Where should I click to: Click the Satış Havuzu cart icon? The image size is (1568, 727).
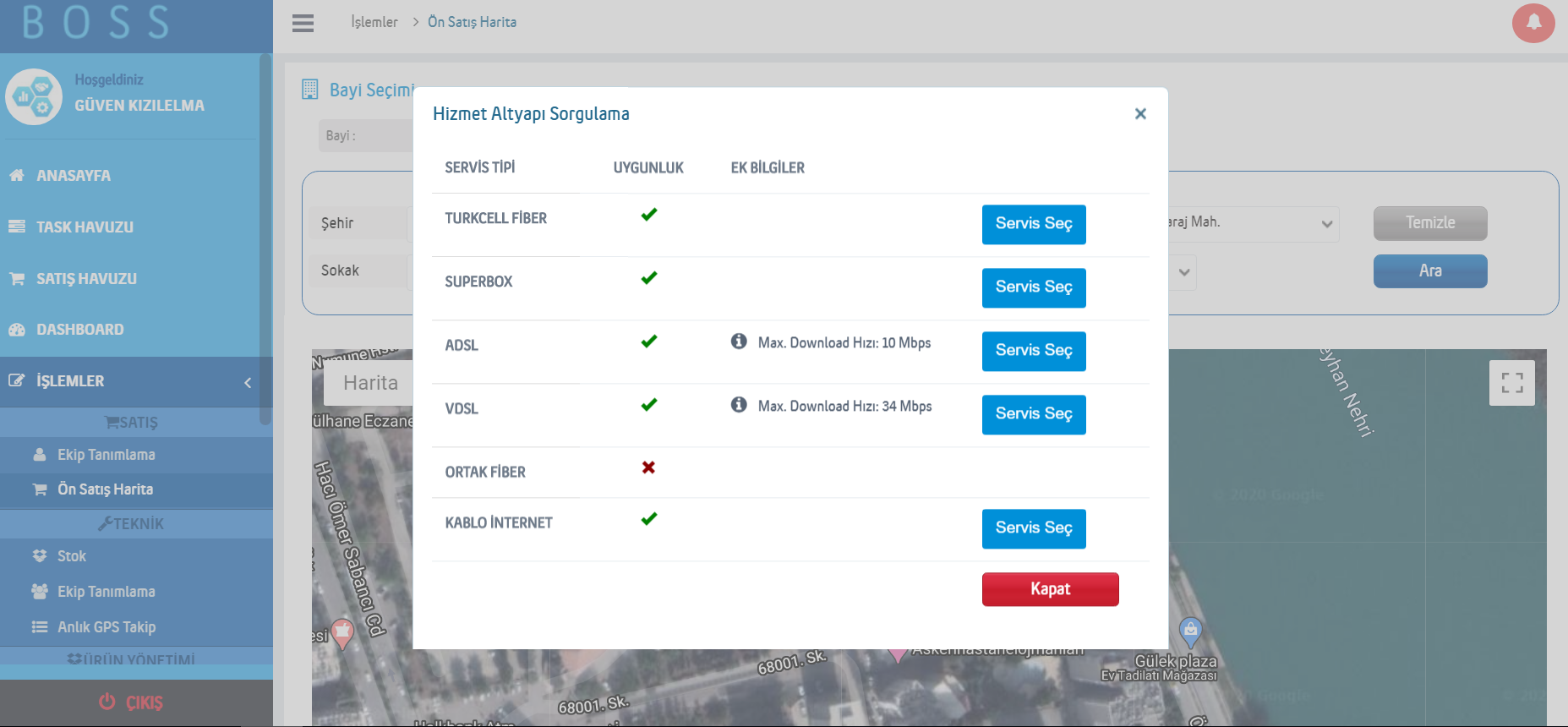coord(17,278)
